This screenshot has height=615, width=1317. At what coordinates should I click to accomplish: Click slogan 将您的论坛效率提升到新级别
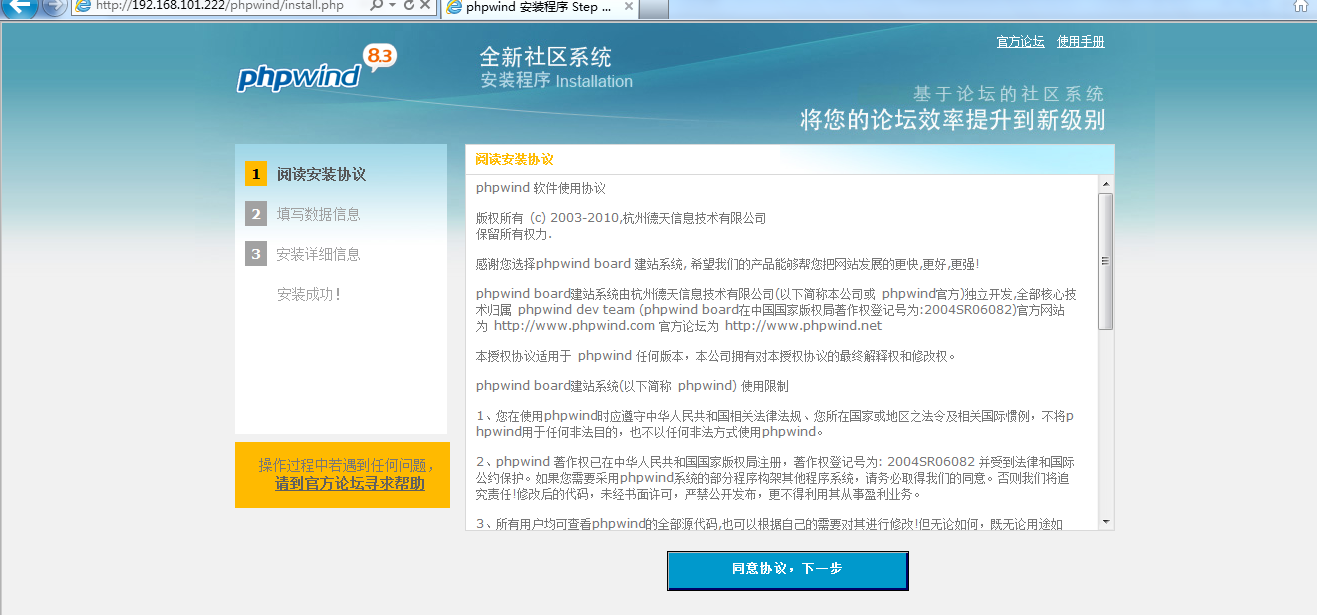pyautogui.click(x=953, y=121)
